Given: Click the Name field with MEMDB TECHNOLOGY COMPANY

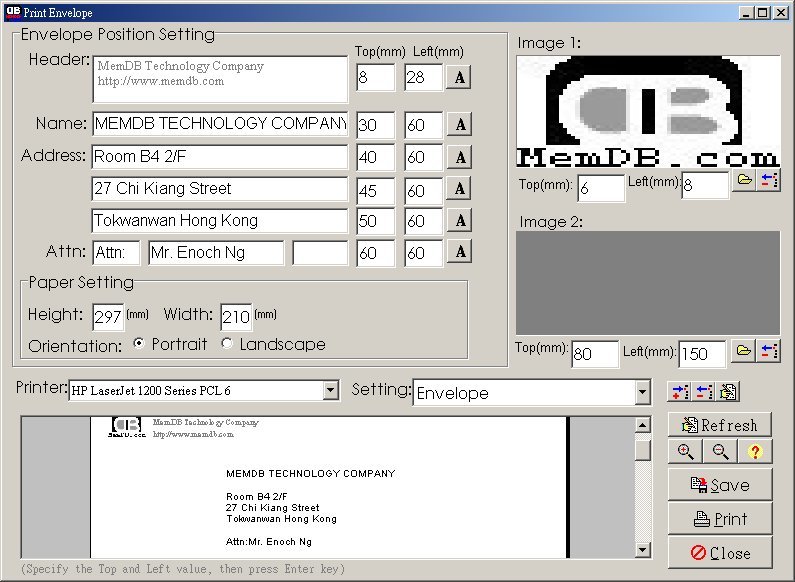Looking at the screenshot, I should point(220,124).
